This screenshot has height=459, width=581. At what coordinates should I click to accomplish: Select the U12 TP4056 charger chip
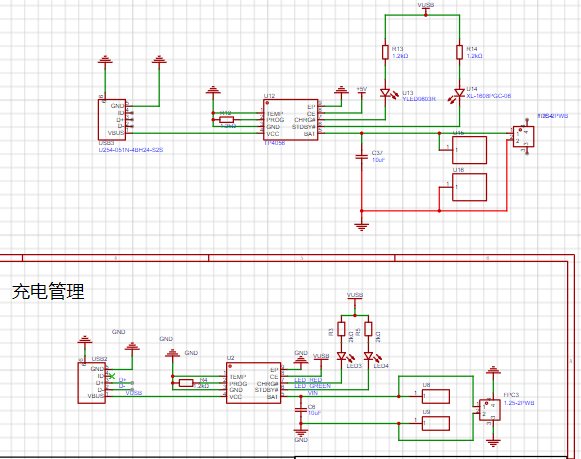[x=290, y=120]
